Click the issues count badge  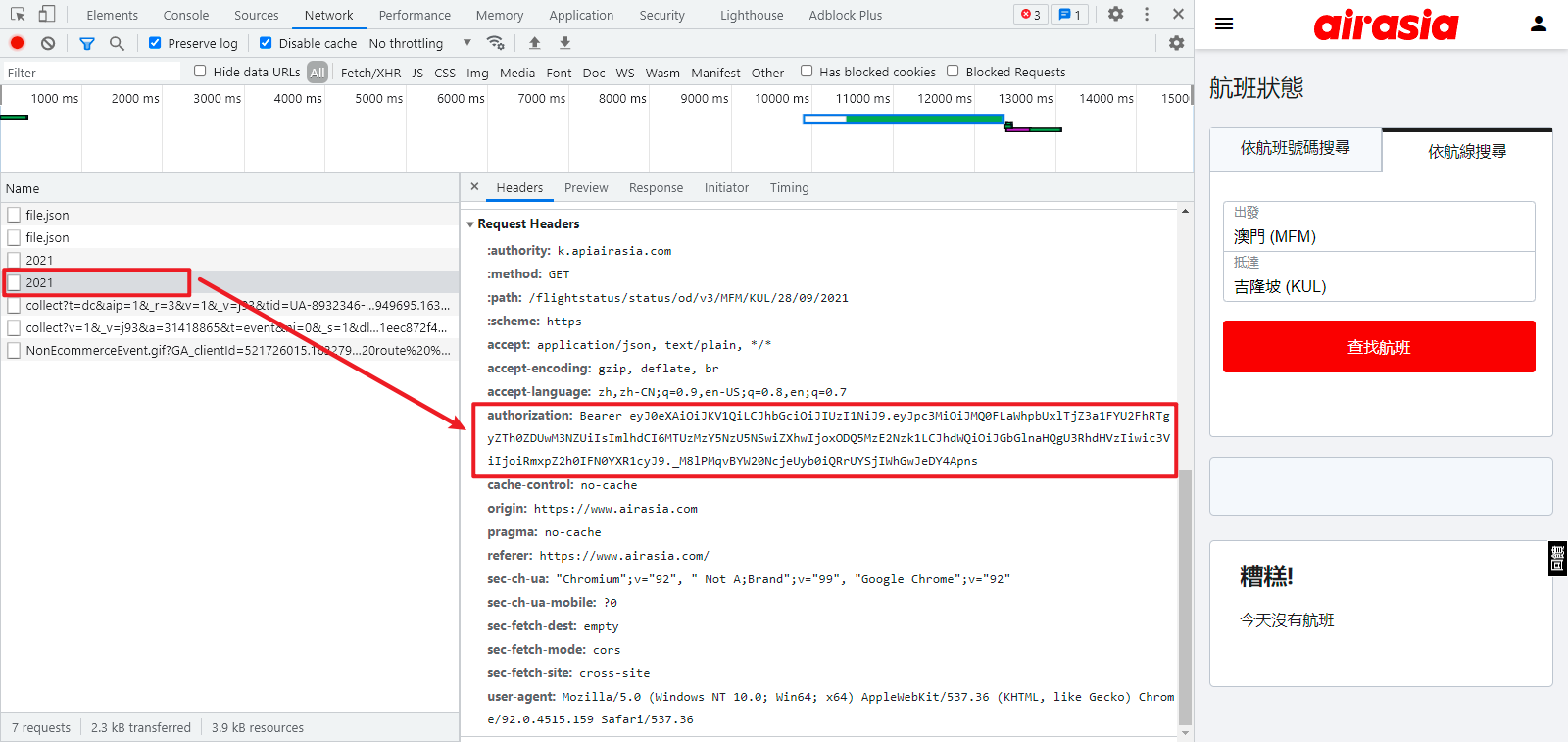(x=1069, y=14)
